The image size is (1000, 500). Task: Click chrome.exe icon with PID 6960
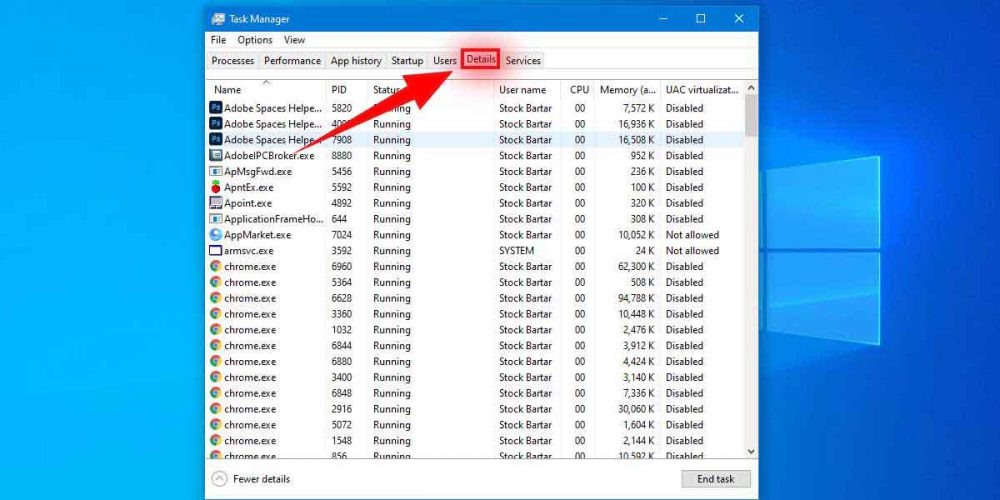pos(216,267)
